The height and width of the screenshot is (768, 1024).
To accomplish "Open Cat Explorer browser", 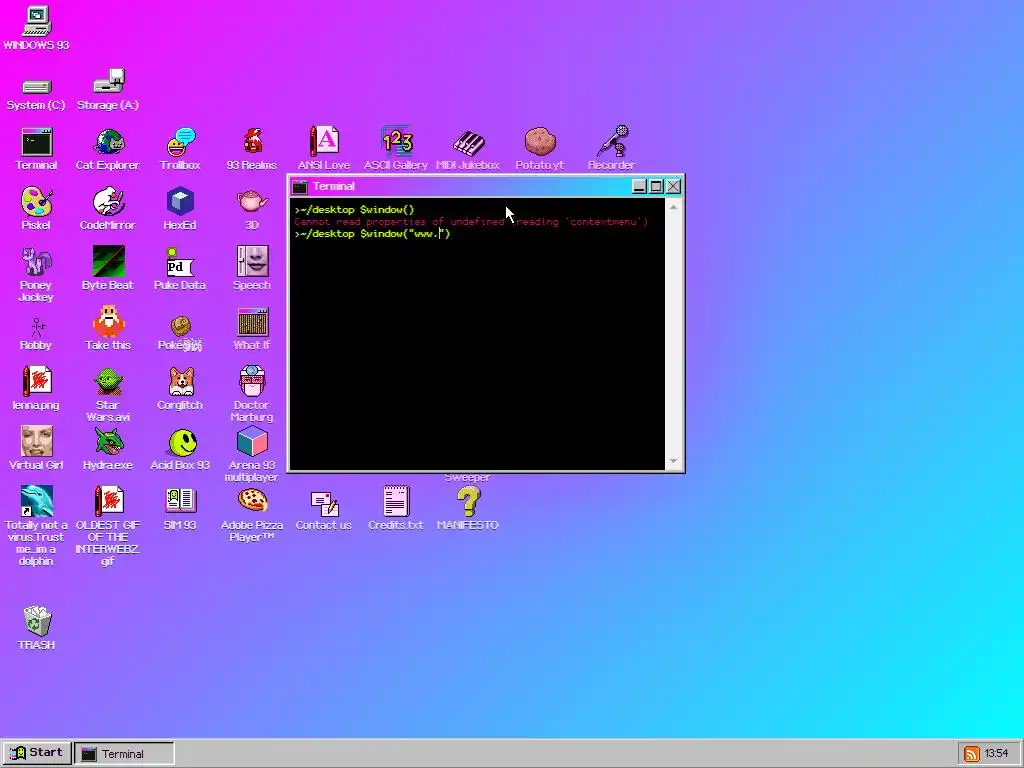I will [x=108, y=150].
